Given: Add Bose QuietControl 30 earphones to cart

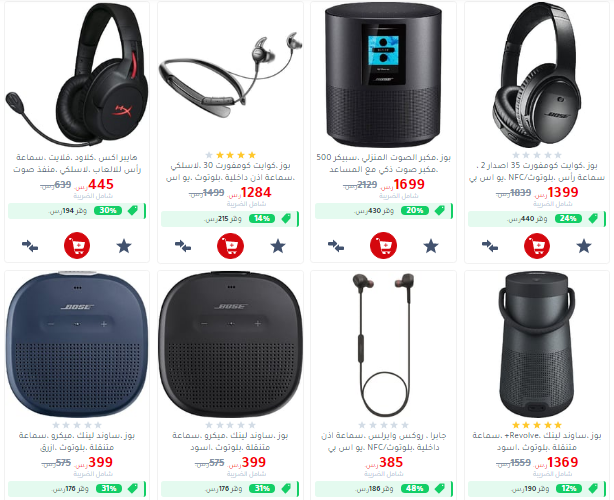Looking at the screenshot, I should pos(230,245).
